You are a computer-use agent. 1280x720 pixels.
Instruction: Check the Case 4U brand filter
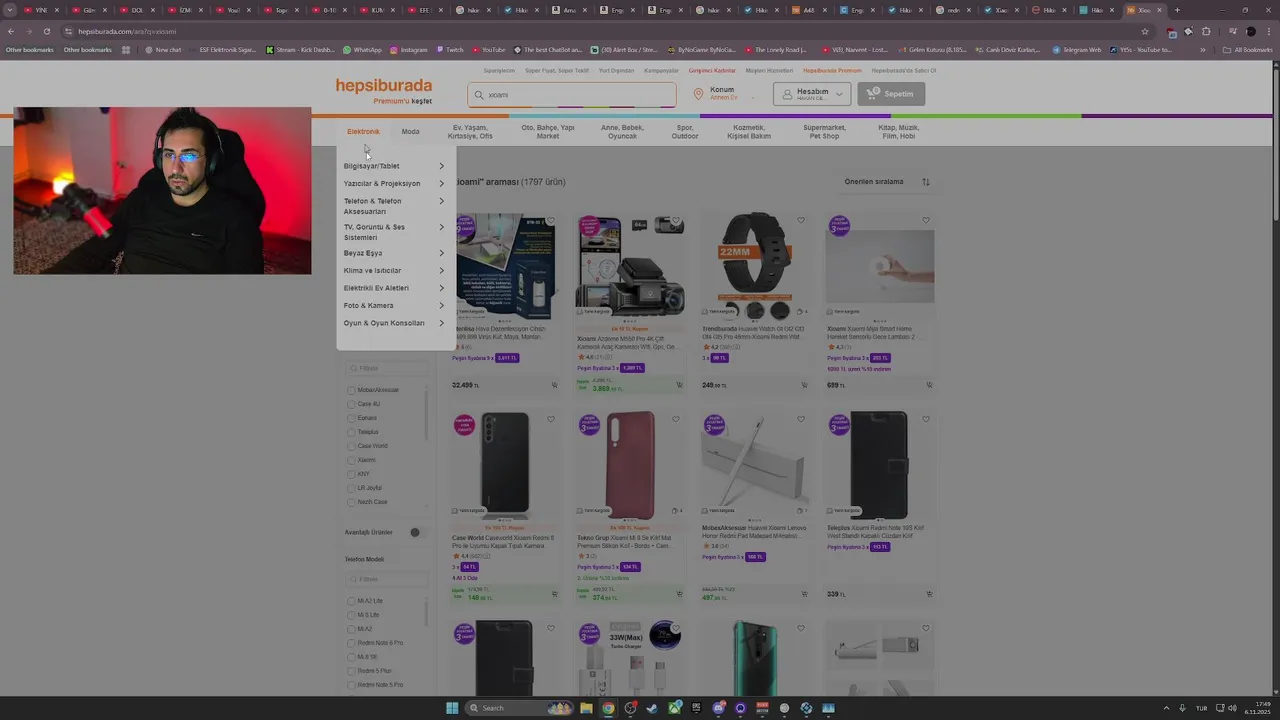351,404
